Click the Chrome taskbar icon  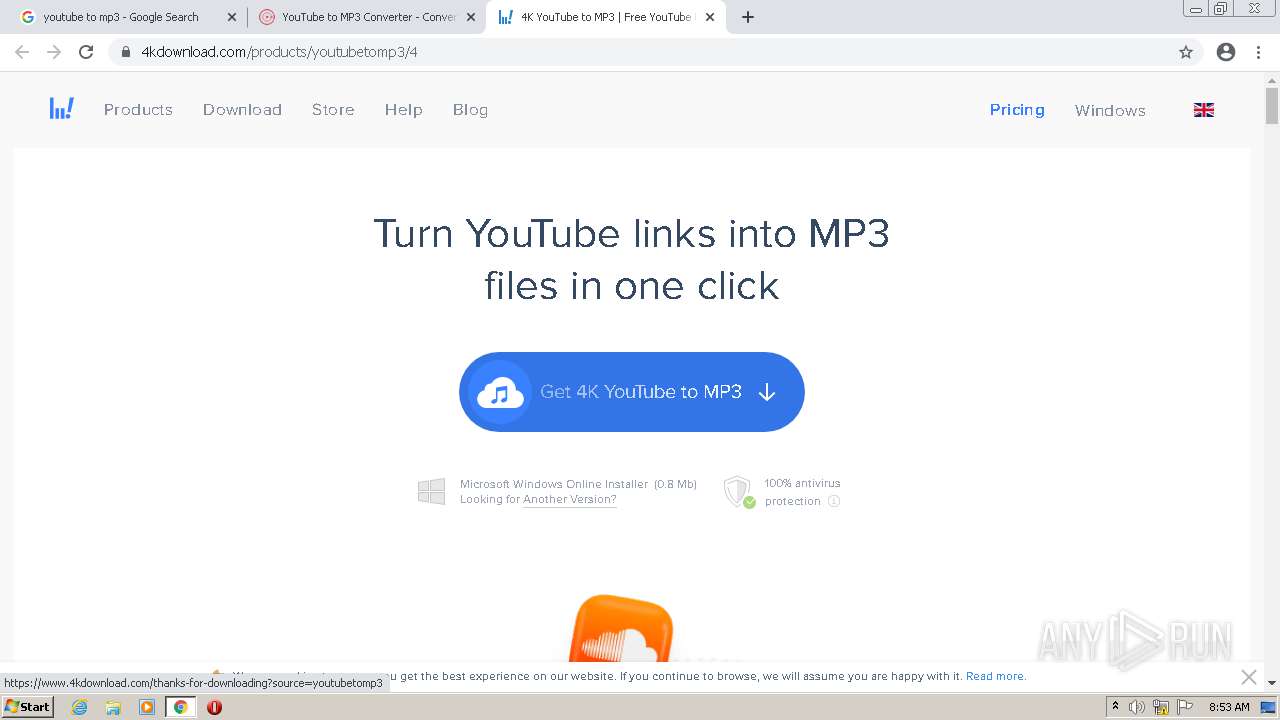180,707
